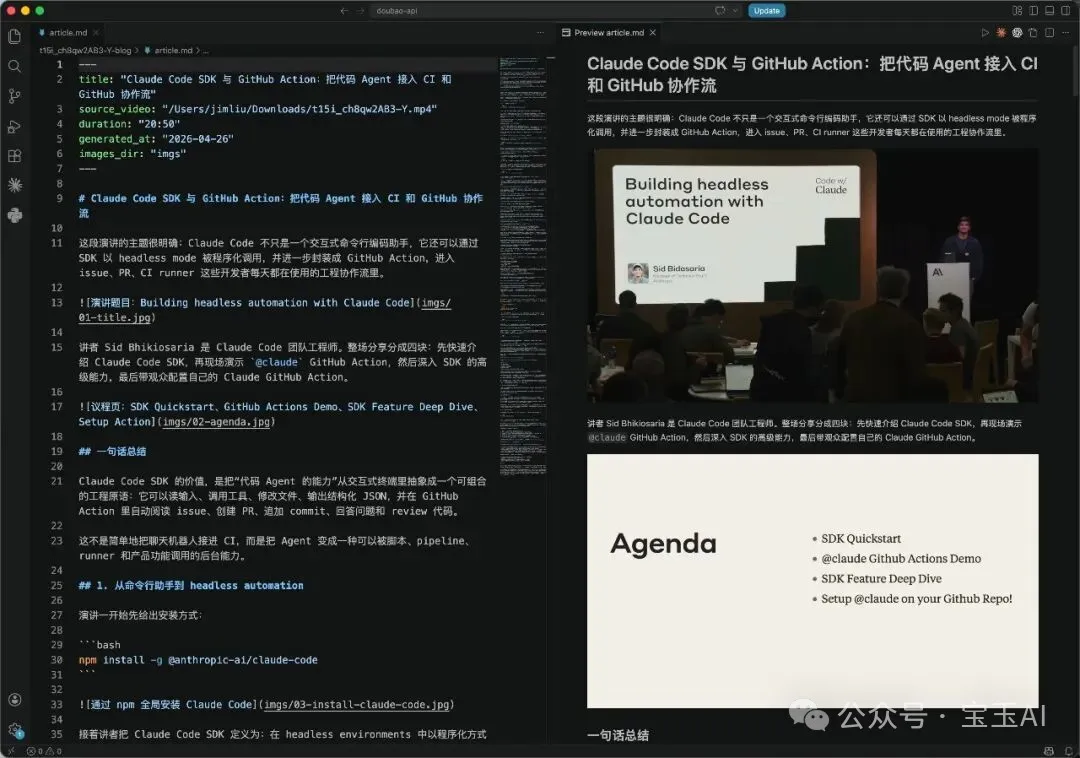Open the Run and Debug view
1080x758 pixels.
(14, 127)
